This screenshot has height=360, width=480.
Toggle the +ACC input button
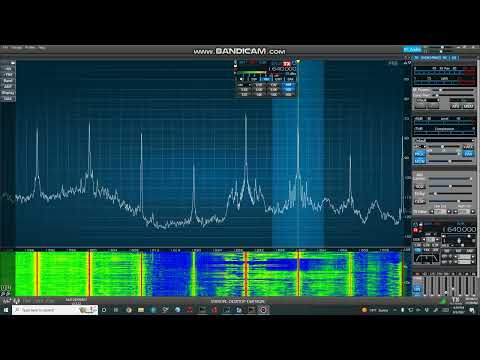(x=468, y=147)
